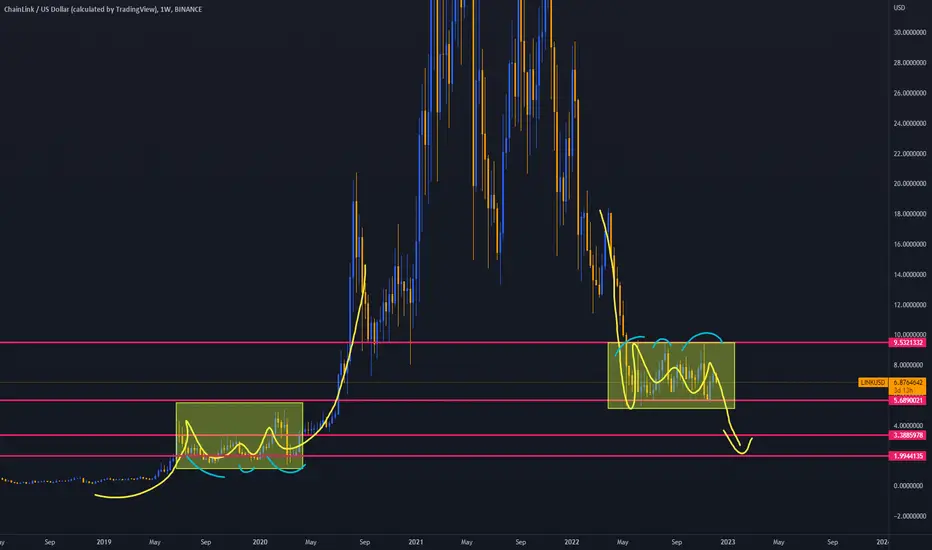The width and height of the screenshot is (932, 550).
Task: Click the 14.0000000 price axis label
Action: click(909, 275)
